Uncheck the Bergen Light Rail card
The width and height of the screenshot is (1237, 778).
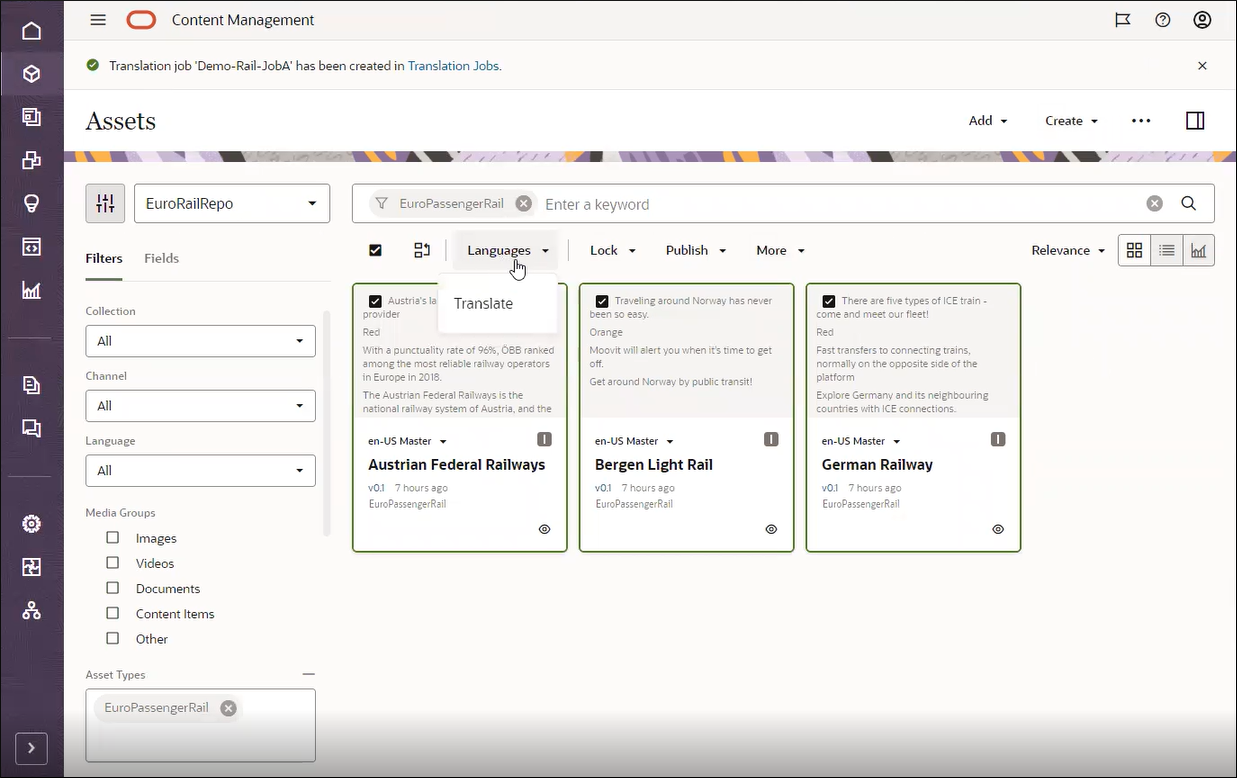pyautogui.click(x=602, y=301)
